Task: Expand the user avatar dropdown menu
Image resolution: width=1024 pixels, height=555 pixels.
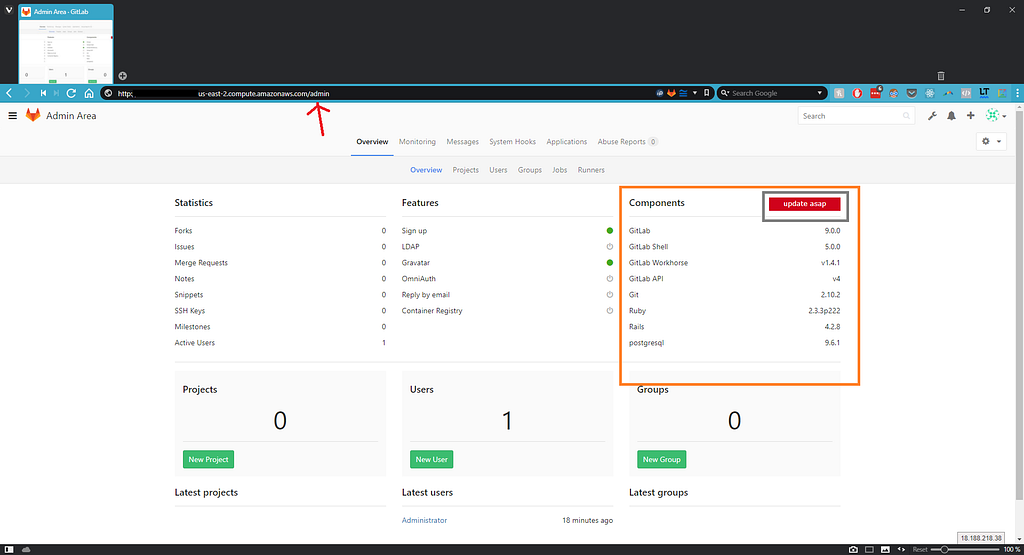Action: (996, 116)
